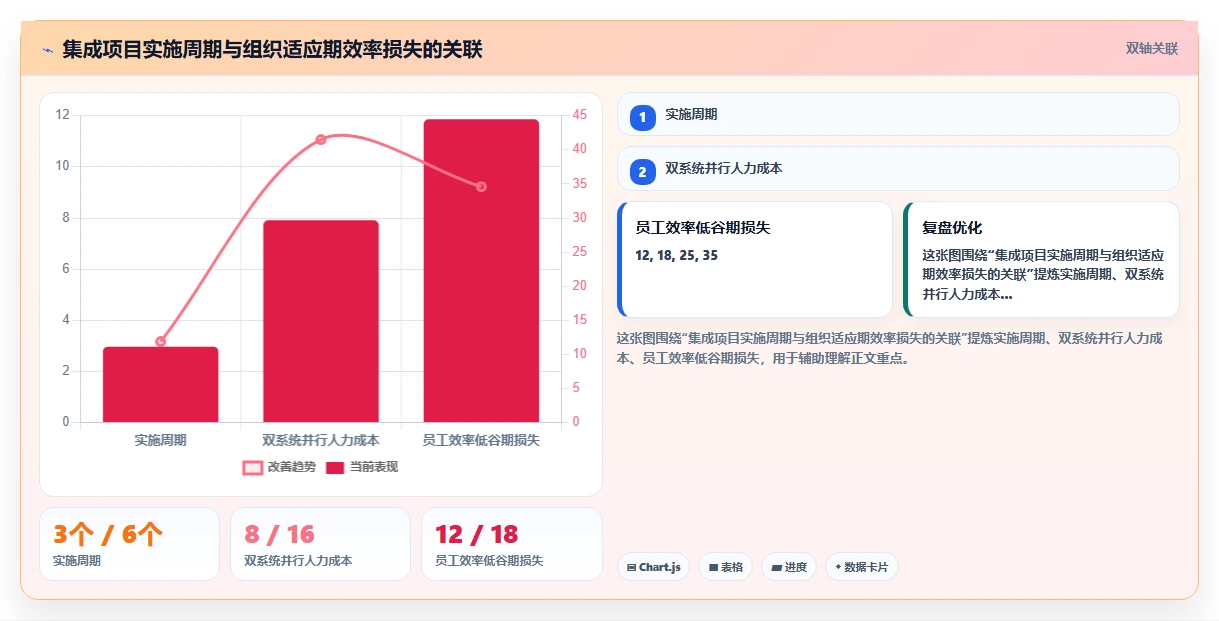Viewport: 1219px width, 621px height.
Task: Click the 当前表现 red legend swatch
Action: pos(335,467)
